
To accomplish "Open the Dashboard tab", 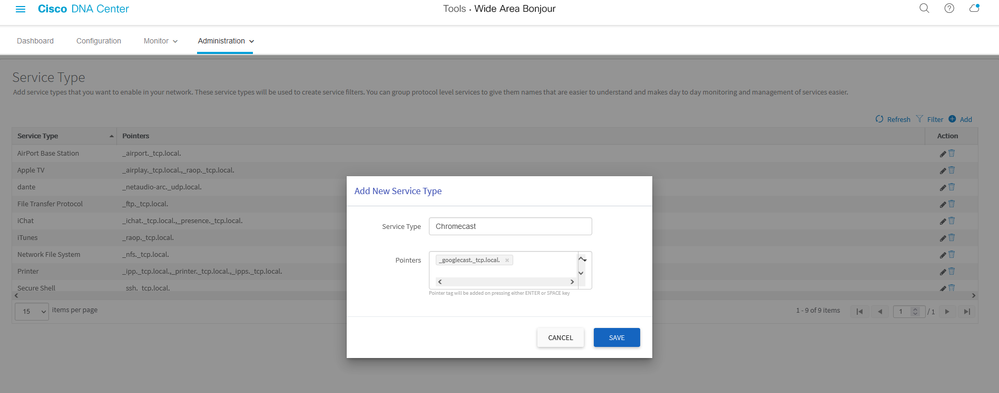I will [x=35, y=41].
